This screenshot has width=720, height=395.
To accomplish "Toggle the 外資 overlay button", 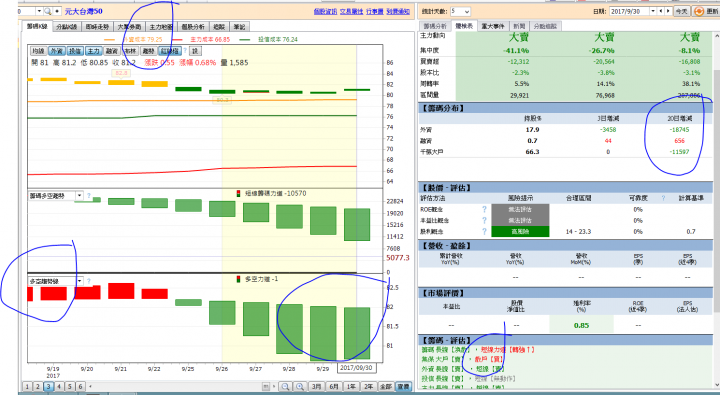I will pyautogui.click(x=56, y=51).
